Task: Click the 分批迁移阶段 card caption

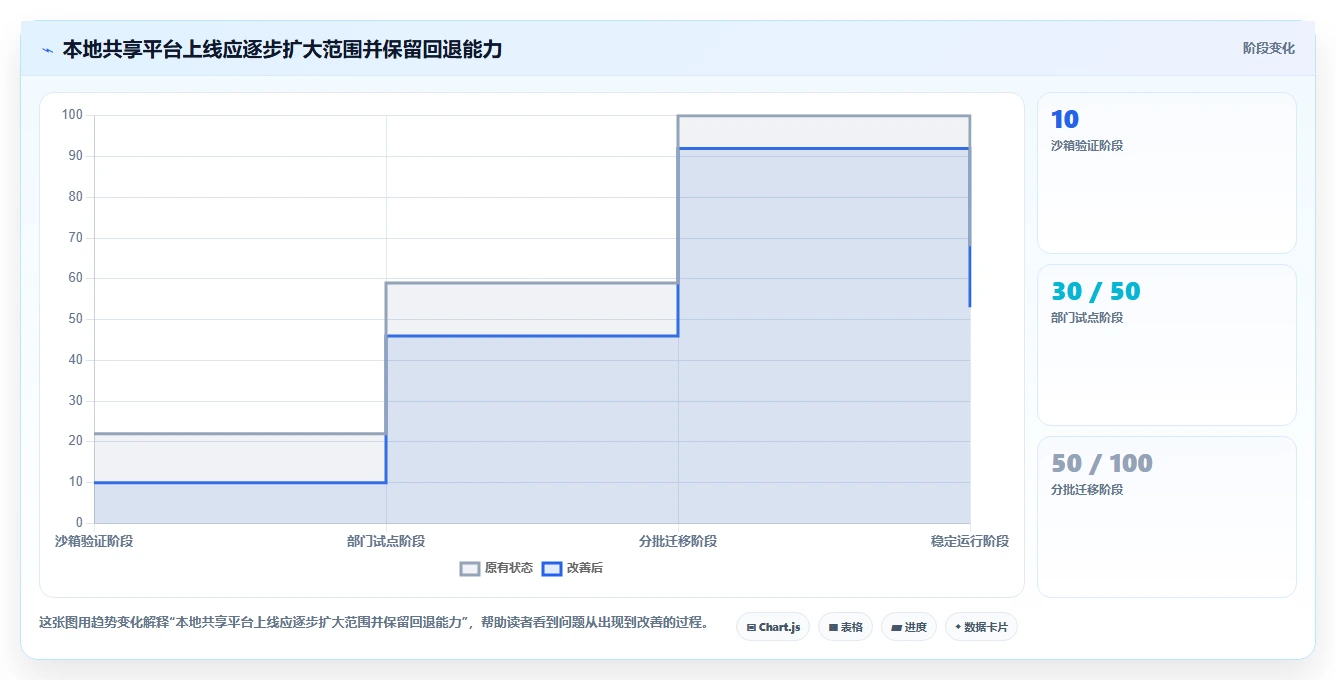Action: coord(1087,490)
